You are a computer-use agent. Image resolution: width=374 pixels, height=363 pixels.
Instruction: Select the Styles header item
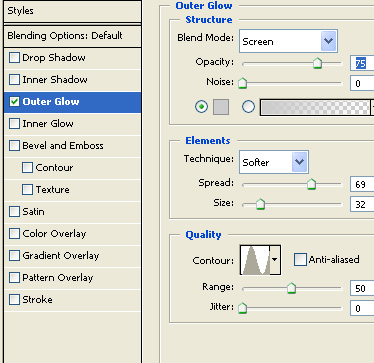click(x=73, y=11)
